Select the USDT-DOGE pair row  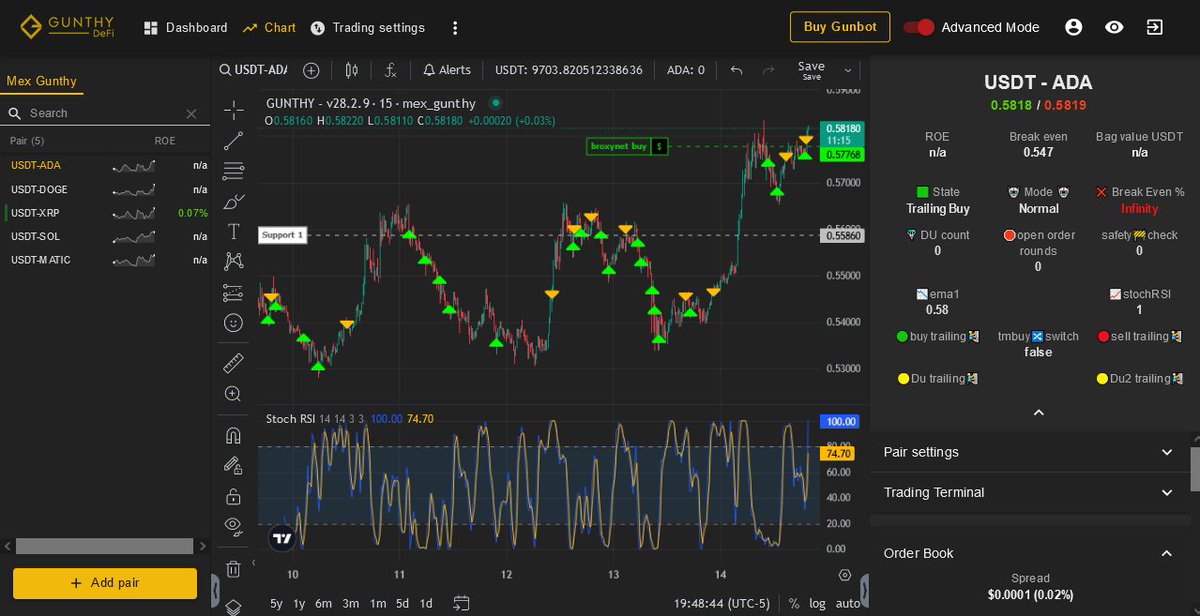pos(105,189)
